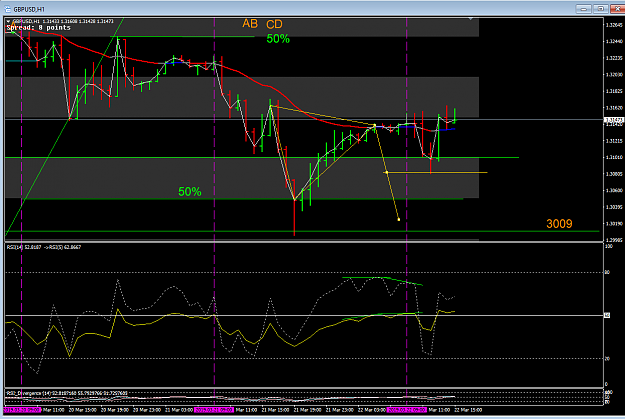Click the 22 Mar 15:00 time label
Image resolution: width=625 pixels, height=419 pixels.
pyautogui.click(x=468, y=410)
